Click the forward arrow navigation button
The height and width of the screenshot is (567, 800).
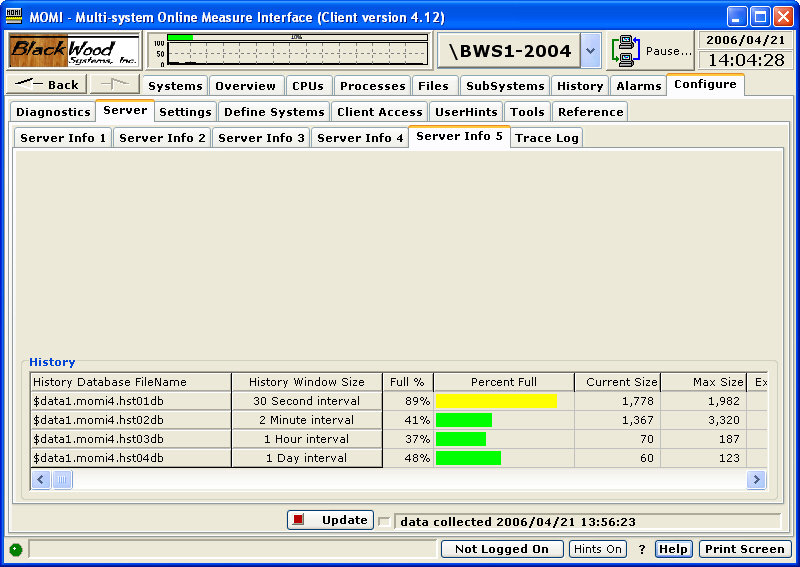(x=114, y=85)
